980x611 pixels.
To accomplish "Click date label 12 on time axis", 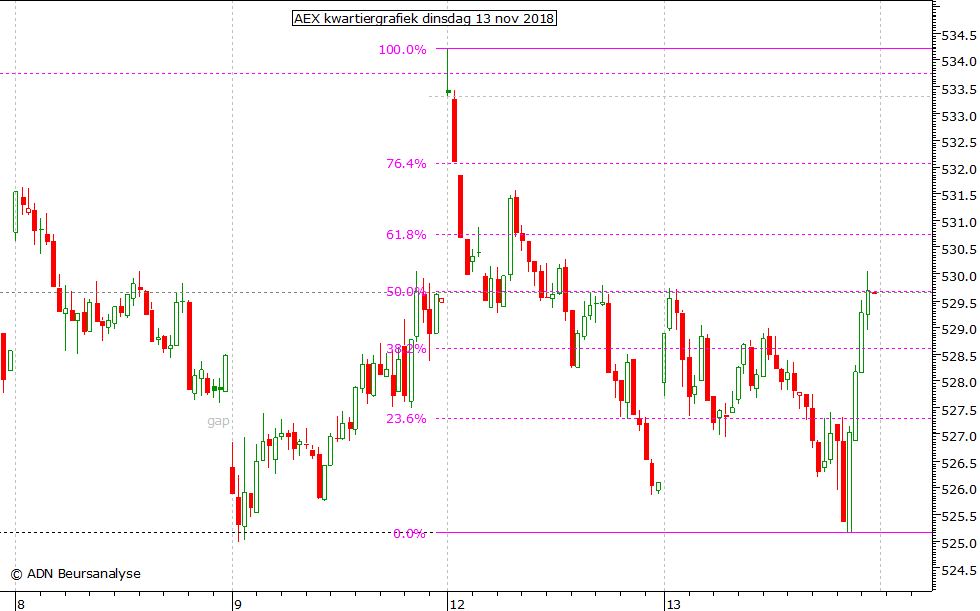I will pos(457,604).
